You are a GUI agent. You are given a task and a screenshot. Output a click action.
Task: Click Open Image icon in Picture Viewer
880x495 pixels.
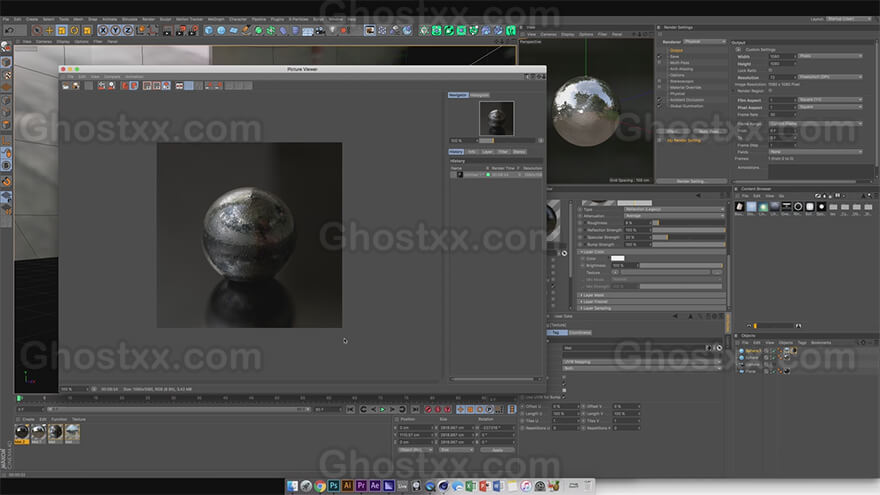[66, 86]
